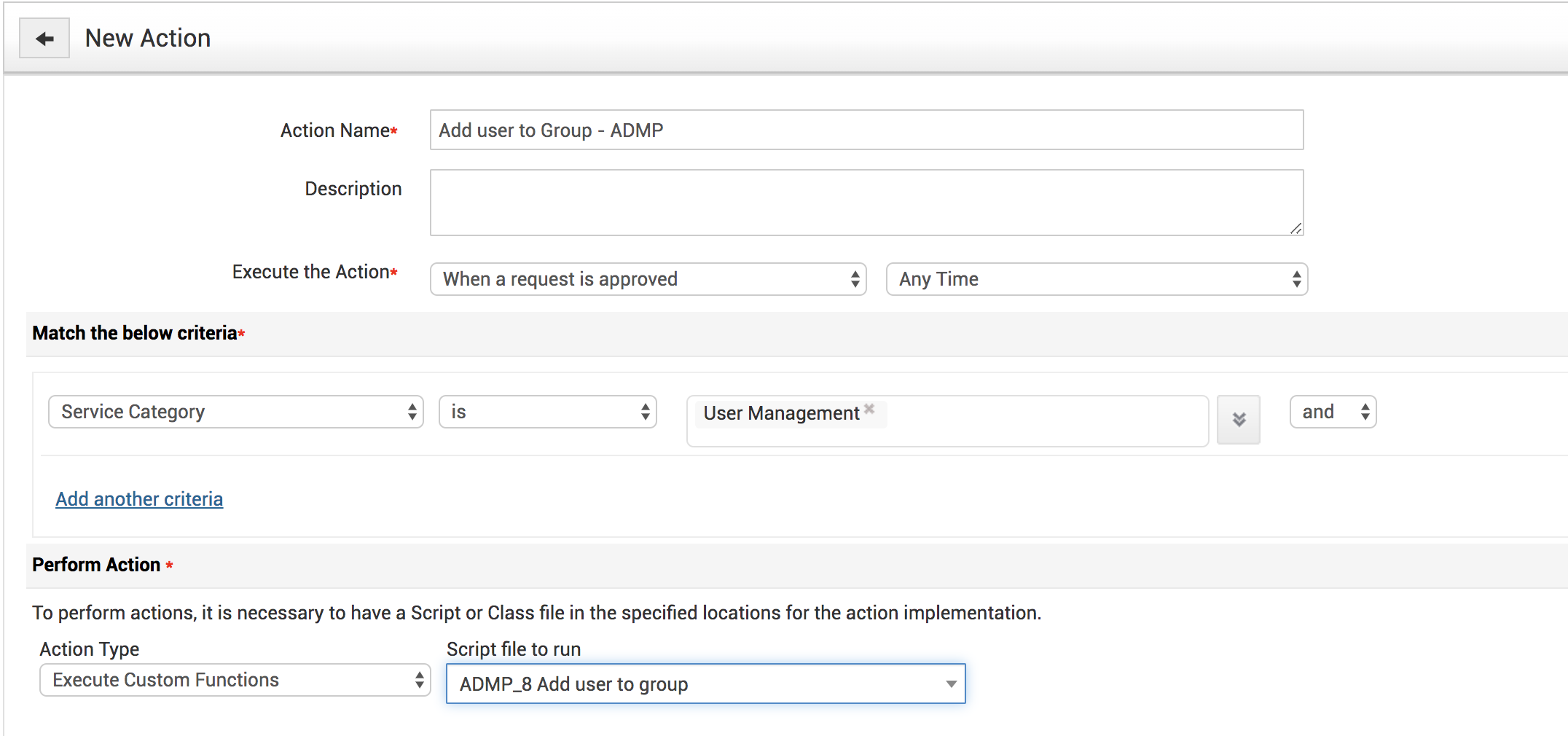Image resolution: width=1568 pixels, height=736 pixels.
Task: Click the Action Name label
Action: (x=336, y=130)
